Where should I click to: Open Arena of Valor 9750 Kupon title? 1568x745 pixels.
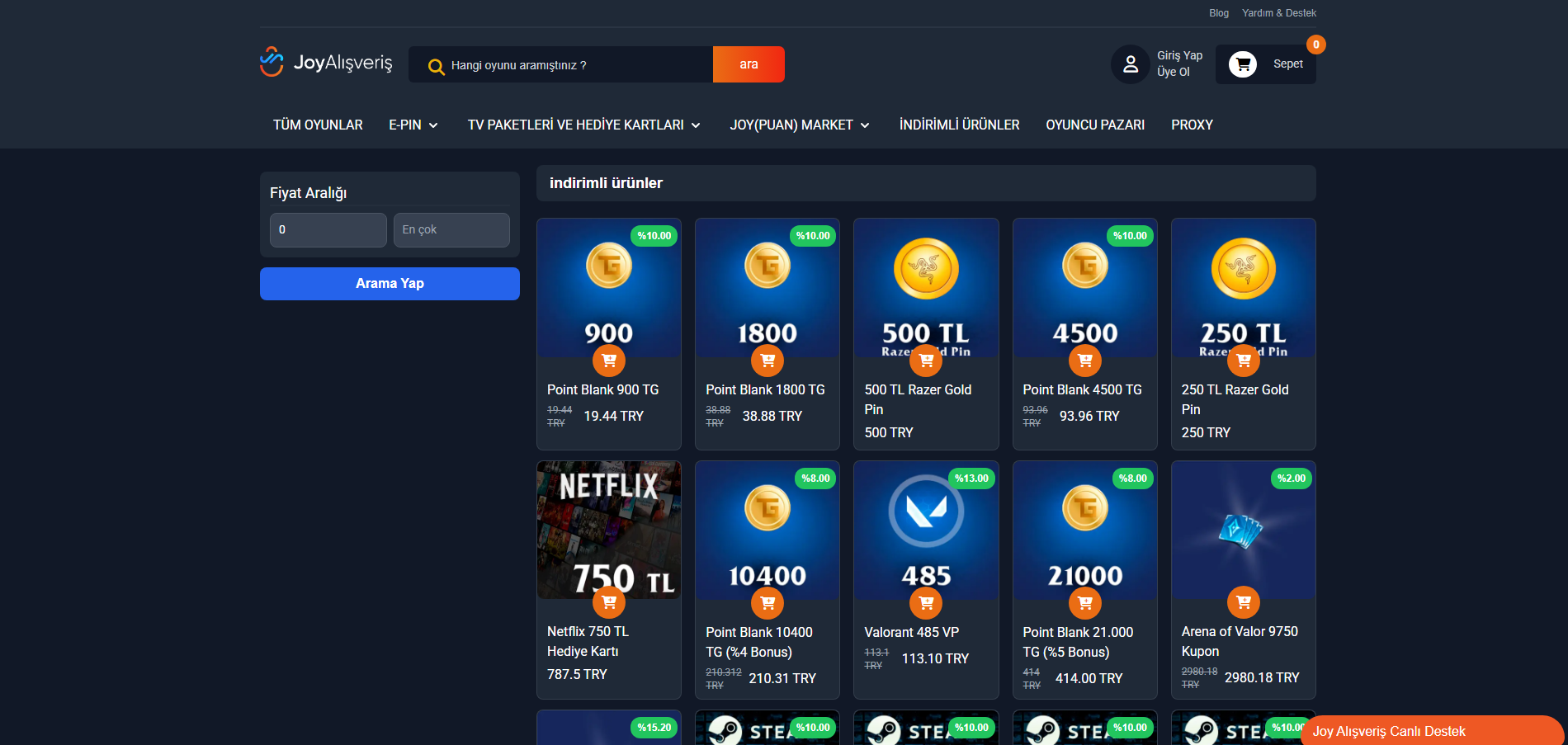click(x=1240, y=641)
